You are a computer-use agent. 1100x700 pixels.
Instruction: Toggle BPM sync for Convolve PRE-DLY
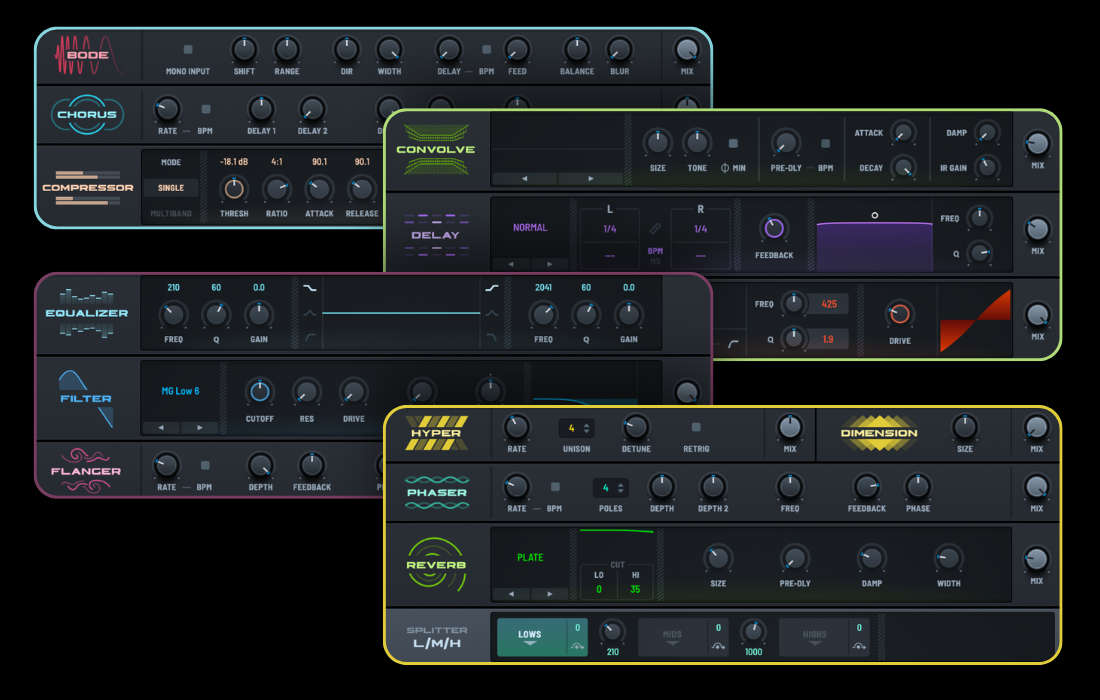click(x=826, y=143)
